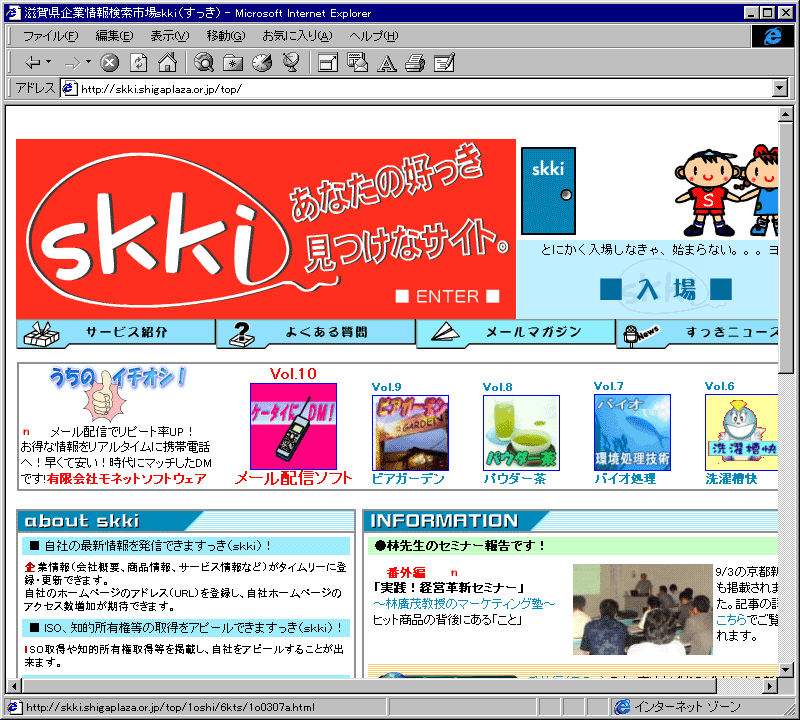This screenshot has width=800, height=720.
Task: Click the Internet Explorer logo icon
Action: [772, 36]
